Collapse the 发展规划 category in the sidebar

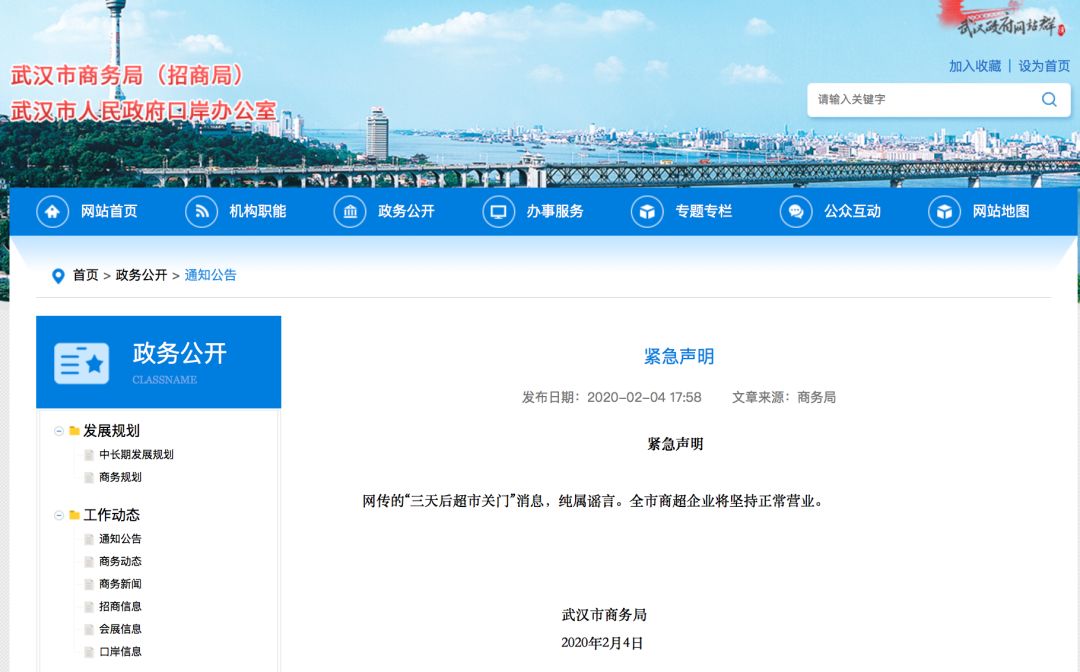coord(60,431)
